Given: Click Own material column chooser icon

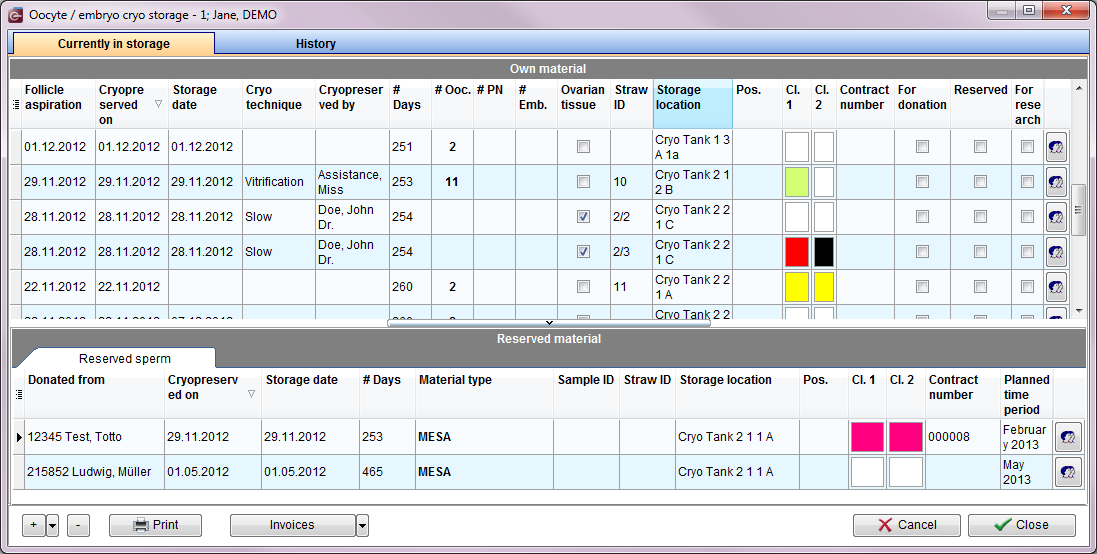Looking at the screenshot, I should coord(16,104).
